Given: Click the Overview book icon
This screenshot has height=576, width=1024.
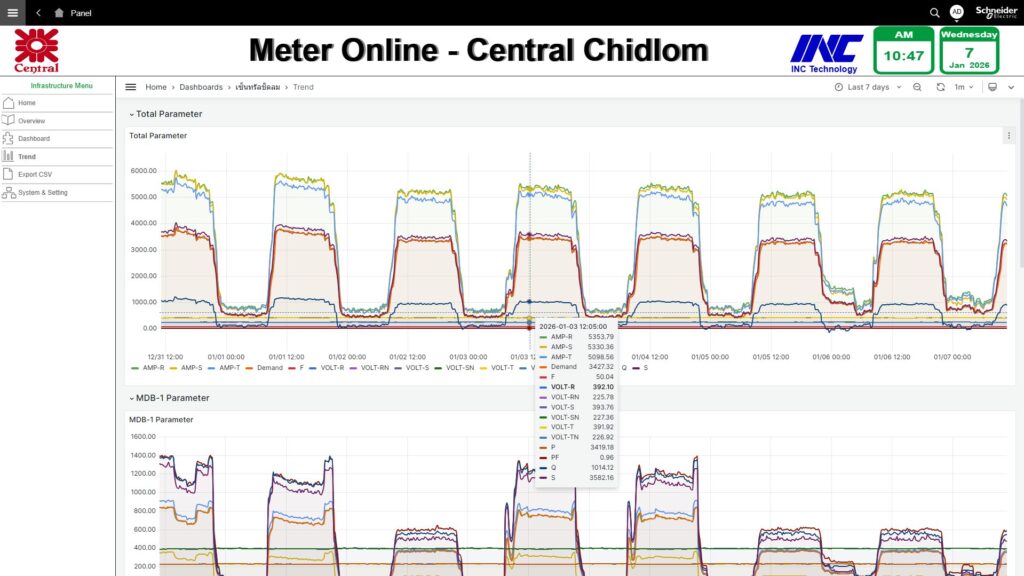Looking at the screenshot, I should coord(8,120).
